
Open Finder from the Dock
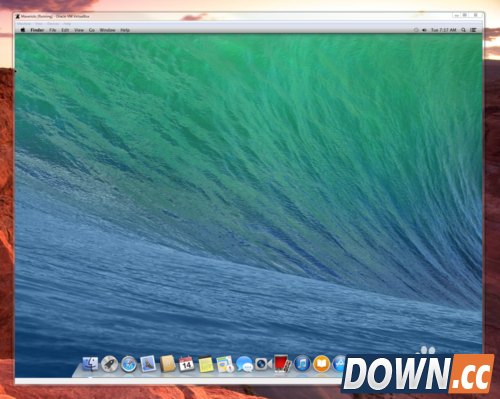coord(90,364)
